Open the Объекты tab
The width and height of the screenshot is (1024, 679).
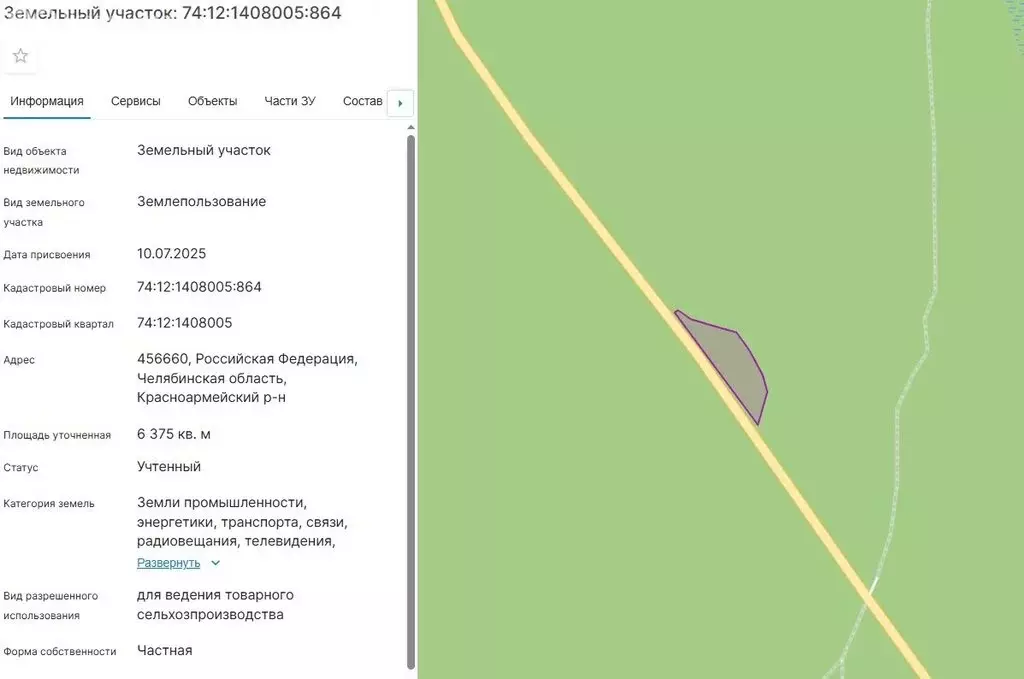tap(212, 101)
